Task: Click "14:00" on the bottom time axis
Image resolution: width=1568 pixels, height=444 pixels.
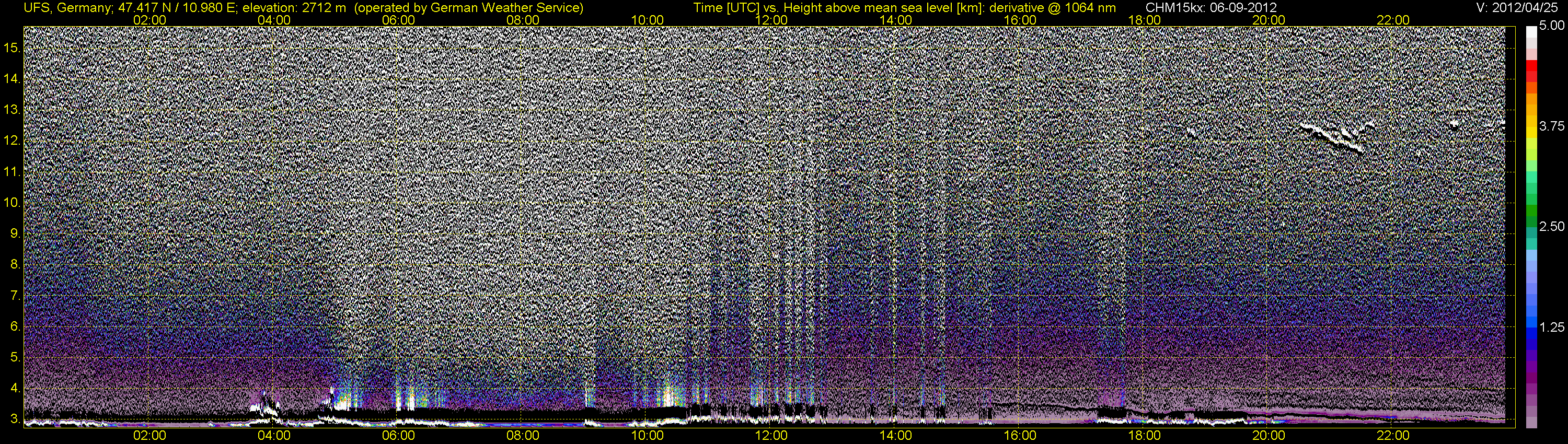Action: [x=896, y=436]
